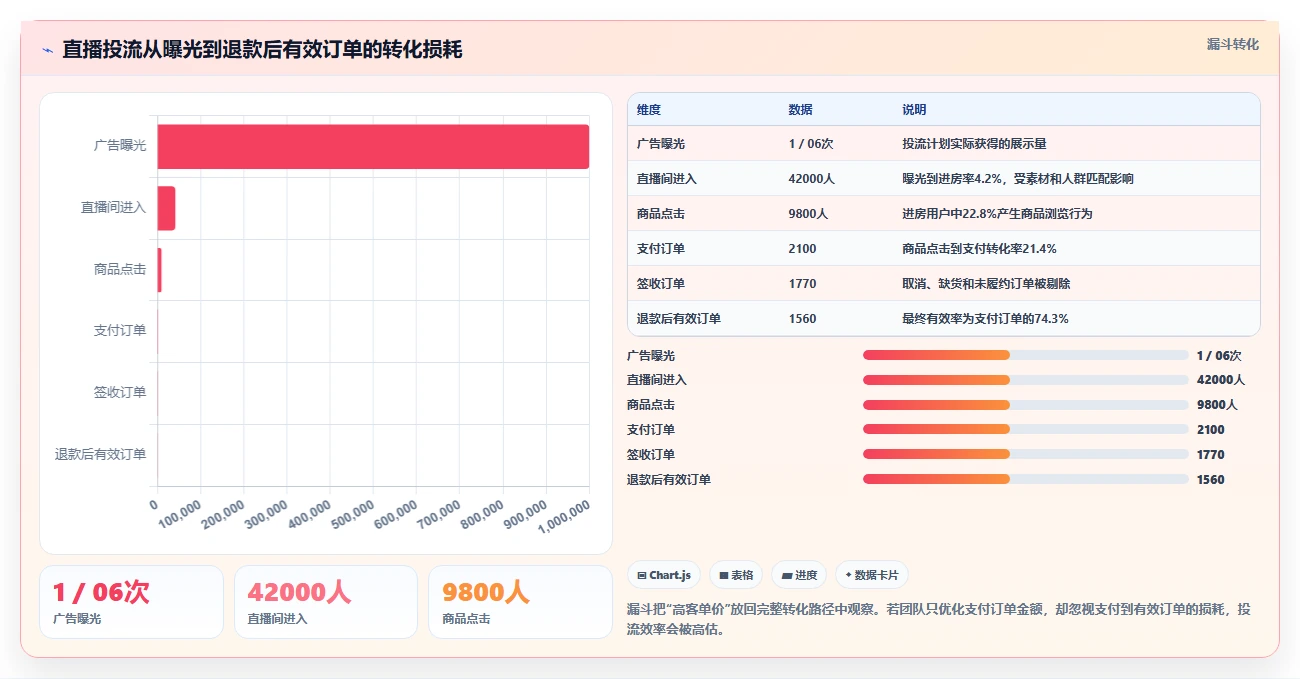Click the 商品点击 cell in the table
Screen dimensions: 1300x679
pos(661,214)
